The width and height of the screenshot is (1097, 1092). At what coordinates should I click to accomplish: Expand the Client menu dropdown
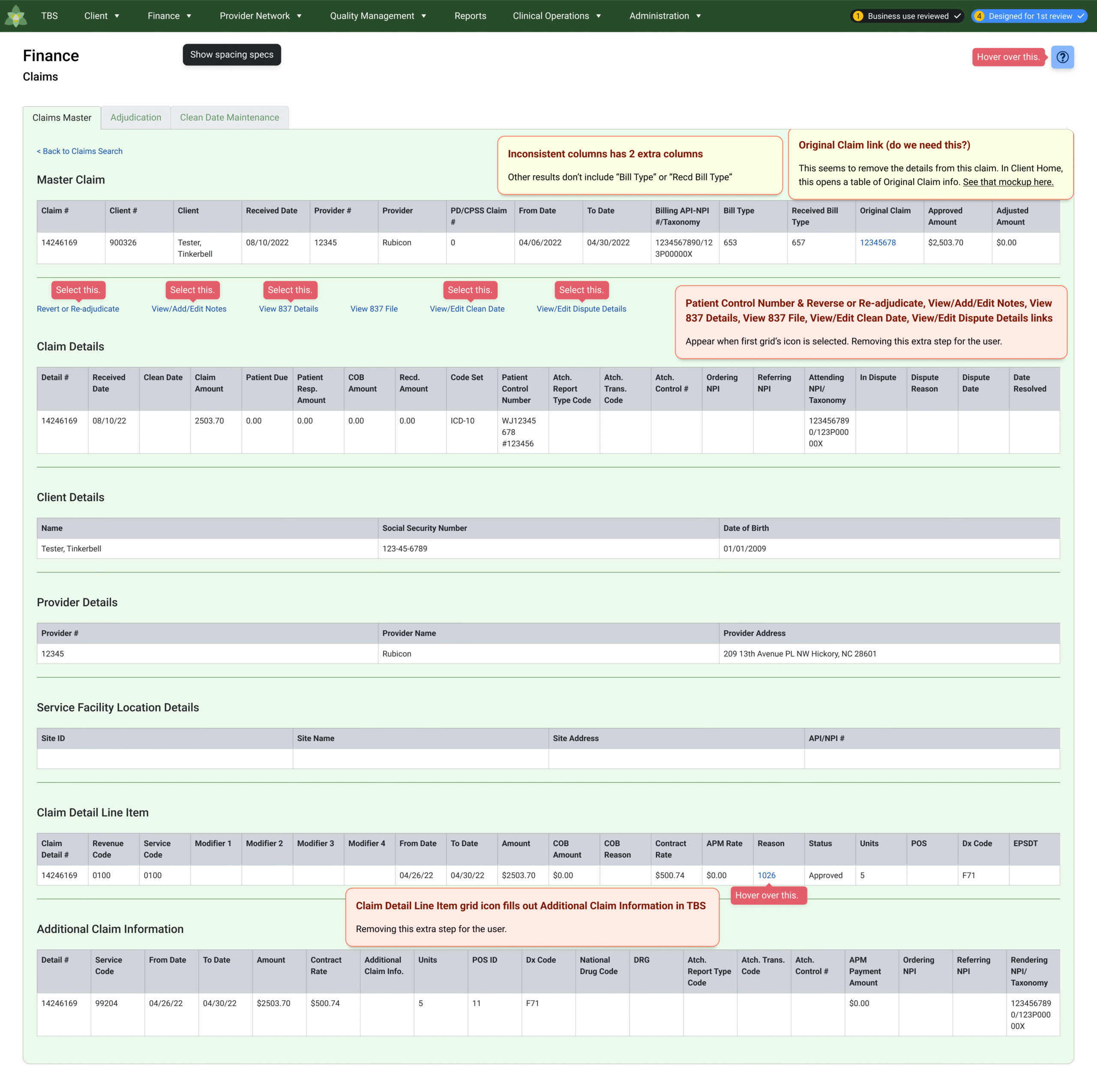point(102,16)
